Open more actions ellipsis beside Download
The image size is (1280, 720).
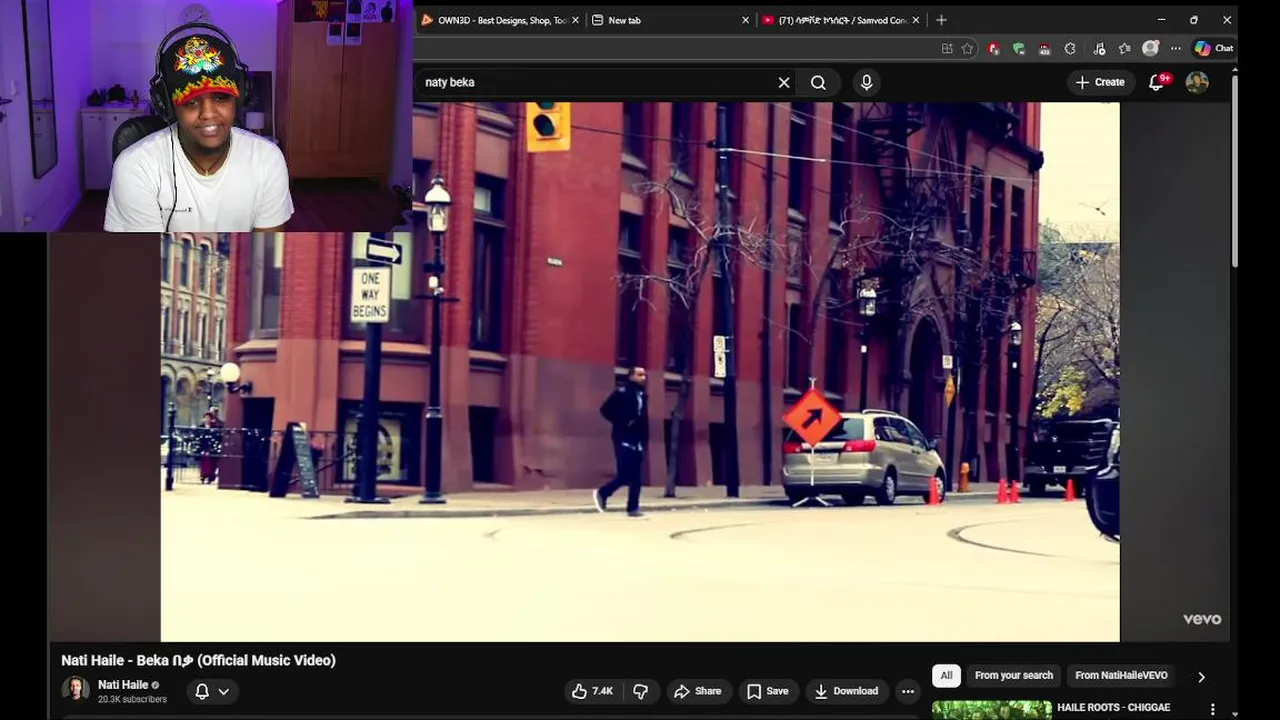pyautogui.click(x=907, y=691)
